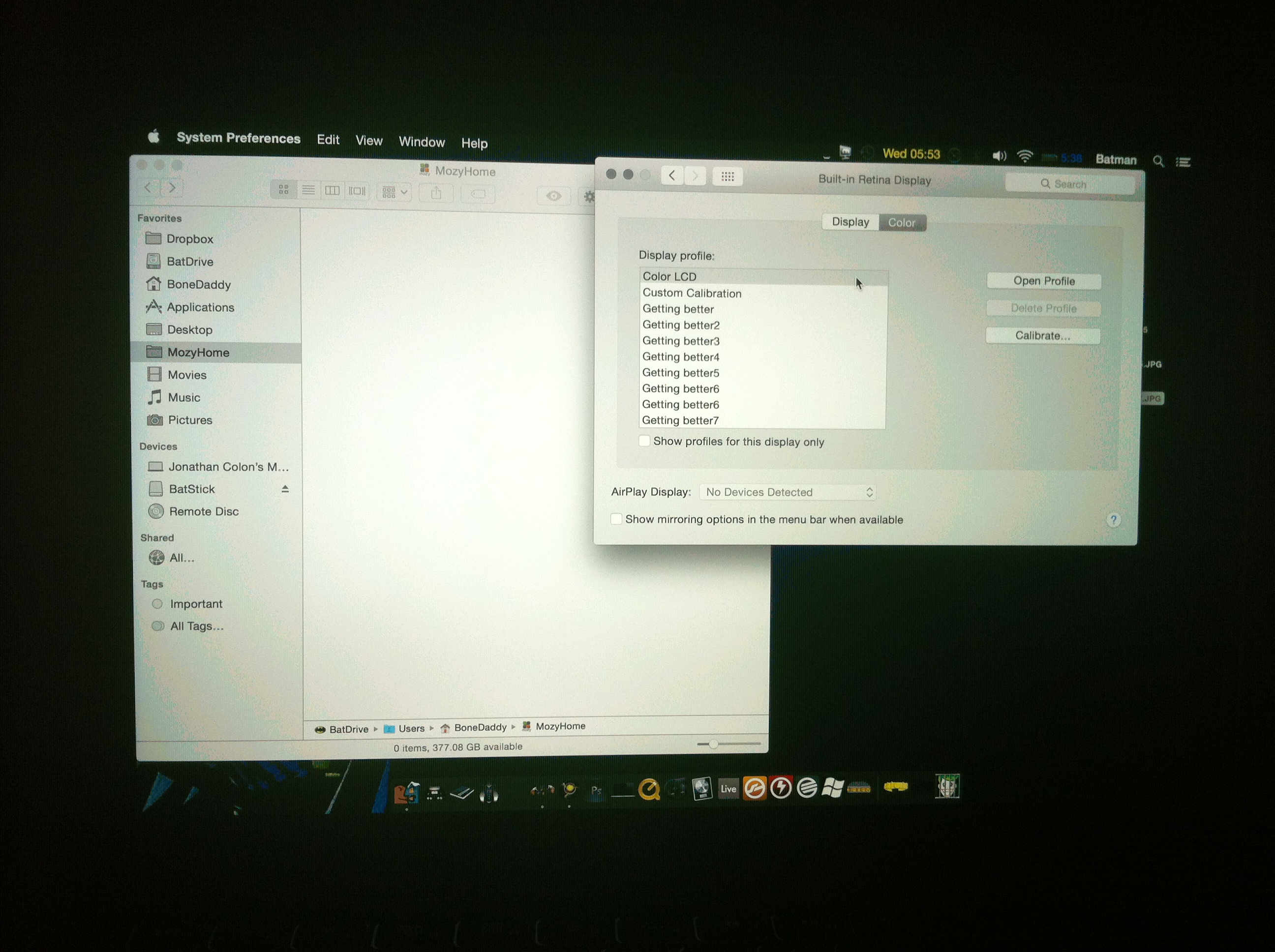Open the AirPlay Display dropdown
Screen dimensions: 1275x952
788,492
